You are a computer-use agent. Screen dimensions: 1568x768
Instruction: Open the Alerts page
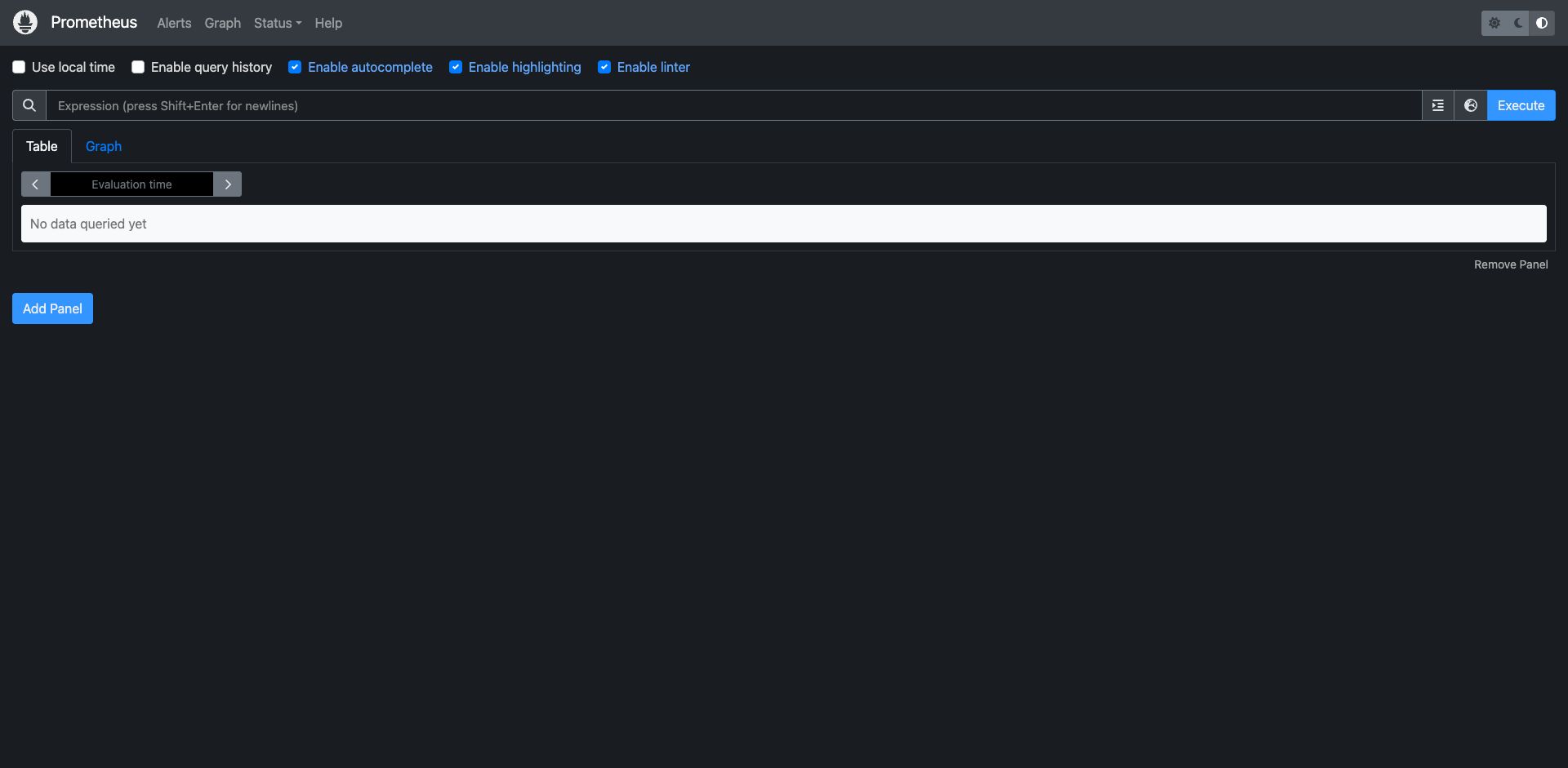tap(174, 23)
